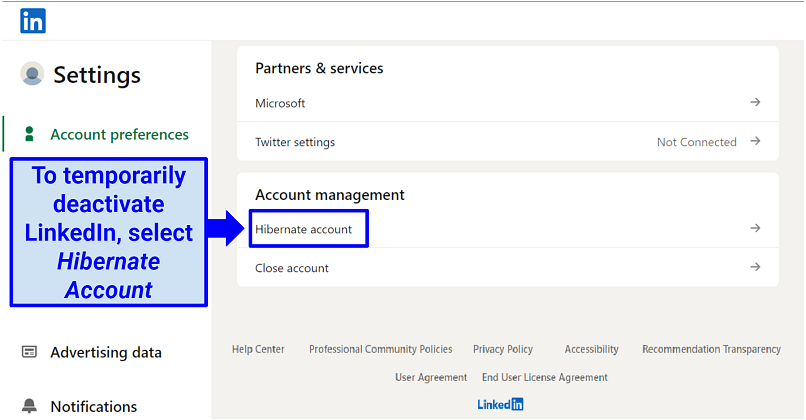Click the profile avatar beside Settings
806x420 pixels.
click(32, 74)
